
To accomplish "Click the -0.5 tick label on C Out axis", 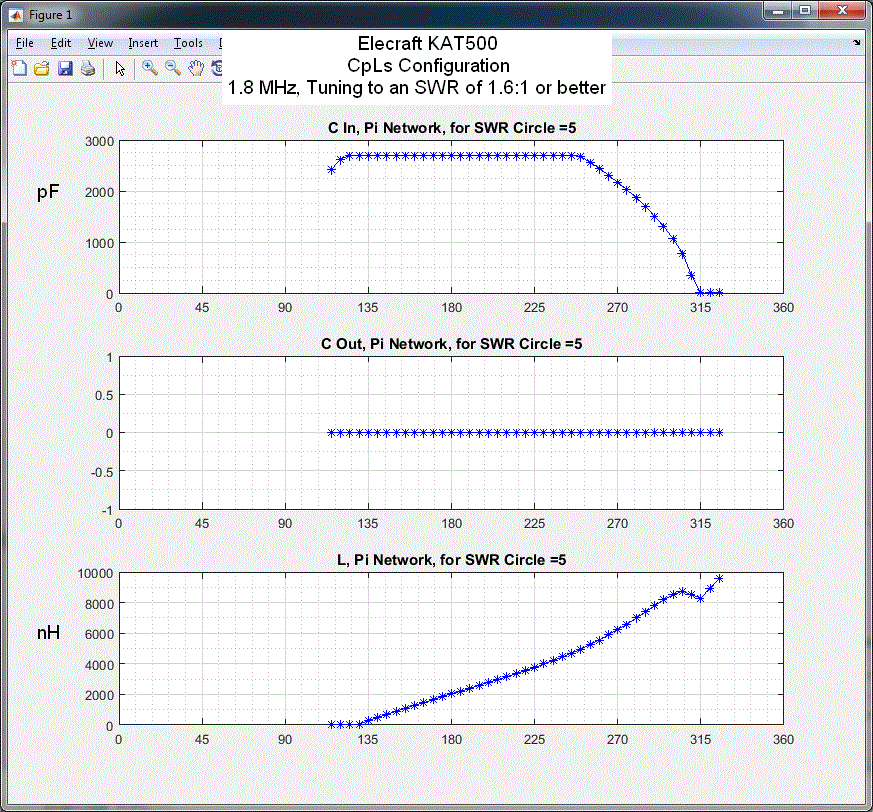I will (x=102, y=472).
